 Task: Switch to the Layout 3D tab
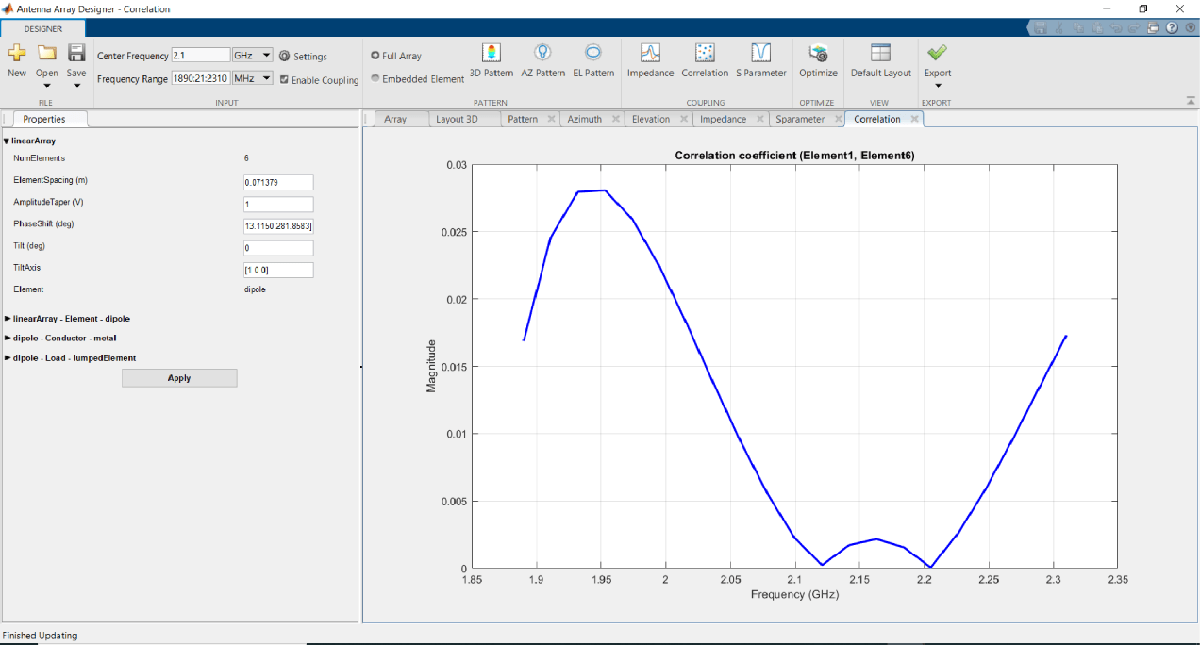coord(456,119)
